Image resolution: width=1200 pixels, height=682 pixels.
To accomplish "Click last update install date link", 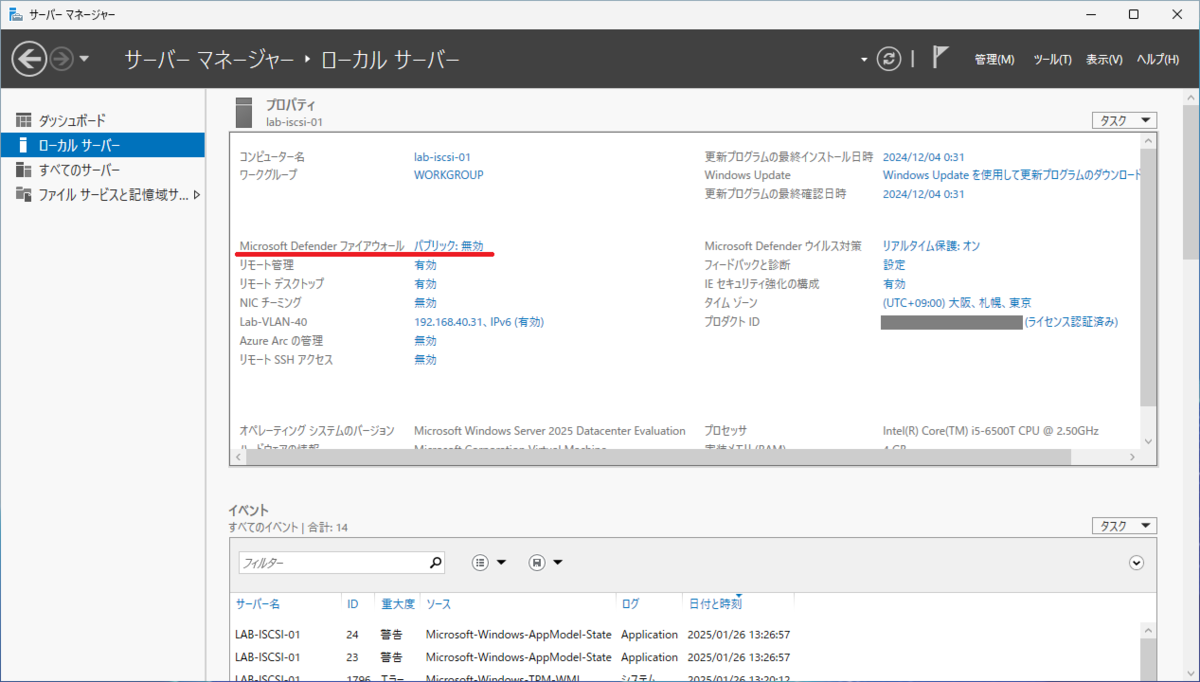I will click(x=923, y=157).
